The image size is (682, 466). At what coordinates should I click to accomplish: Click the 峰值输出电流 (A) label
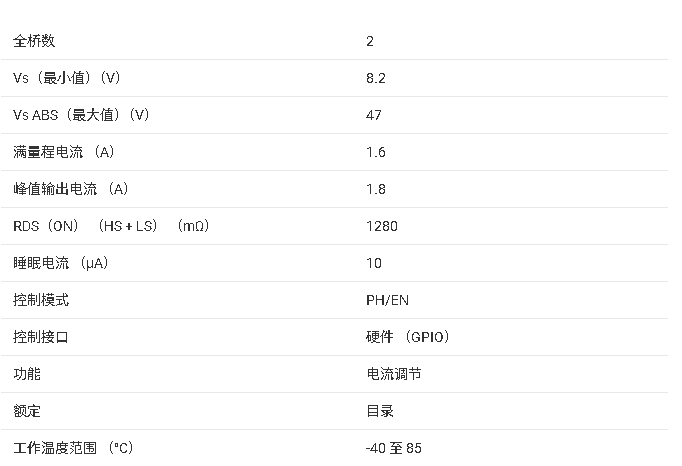click(71, 189)
